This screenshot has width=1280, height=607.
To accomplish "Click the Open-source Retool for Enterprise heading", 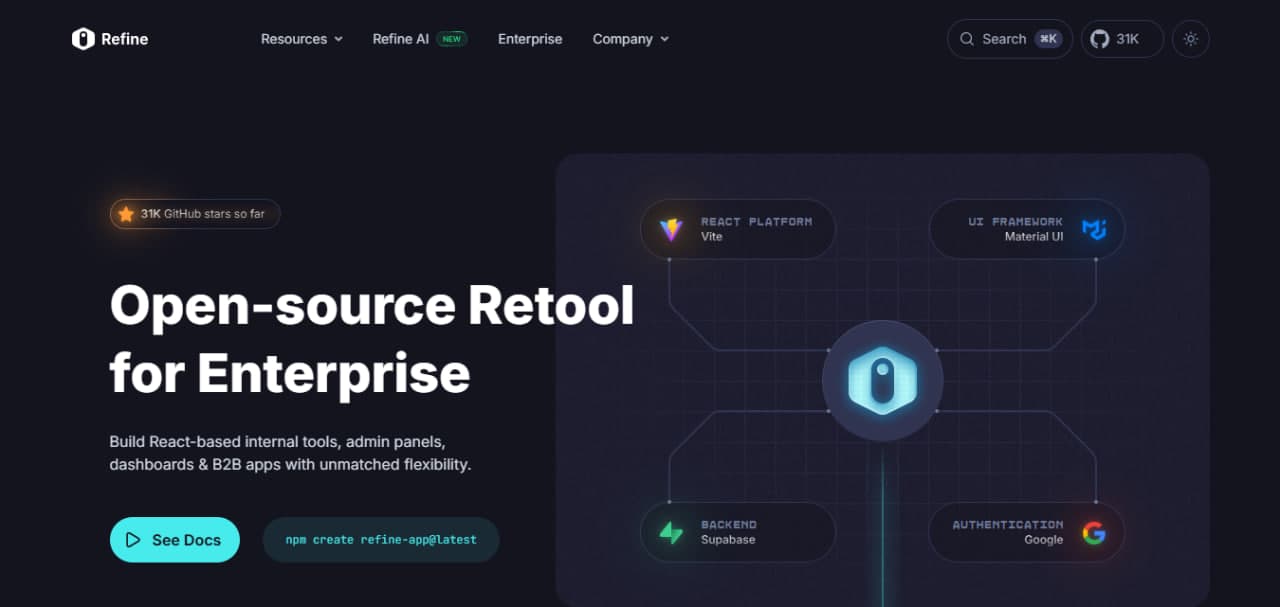I will (x=372, y=339).
